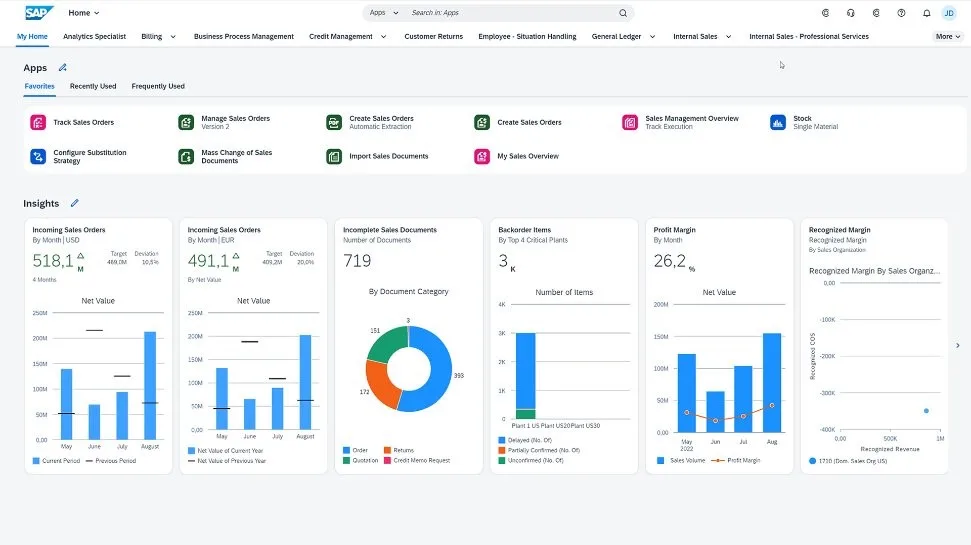Open Recognized Margin card title
This screenshot has width=971, height=545.
[840, 230]
